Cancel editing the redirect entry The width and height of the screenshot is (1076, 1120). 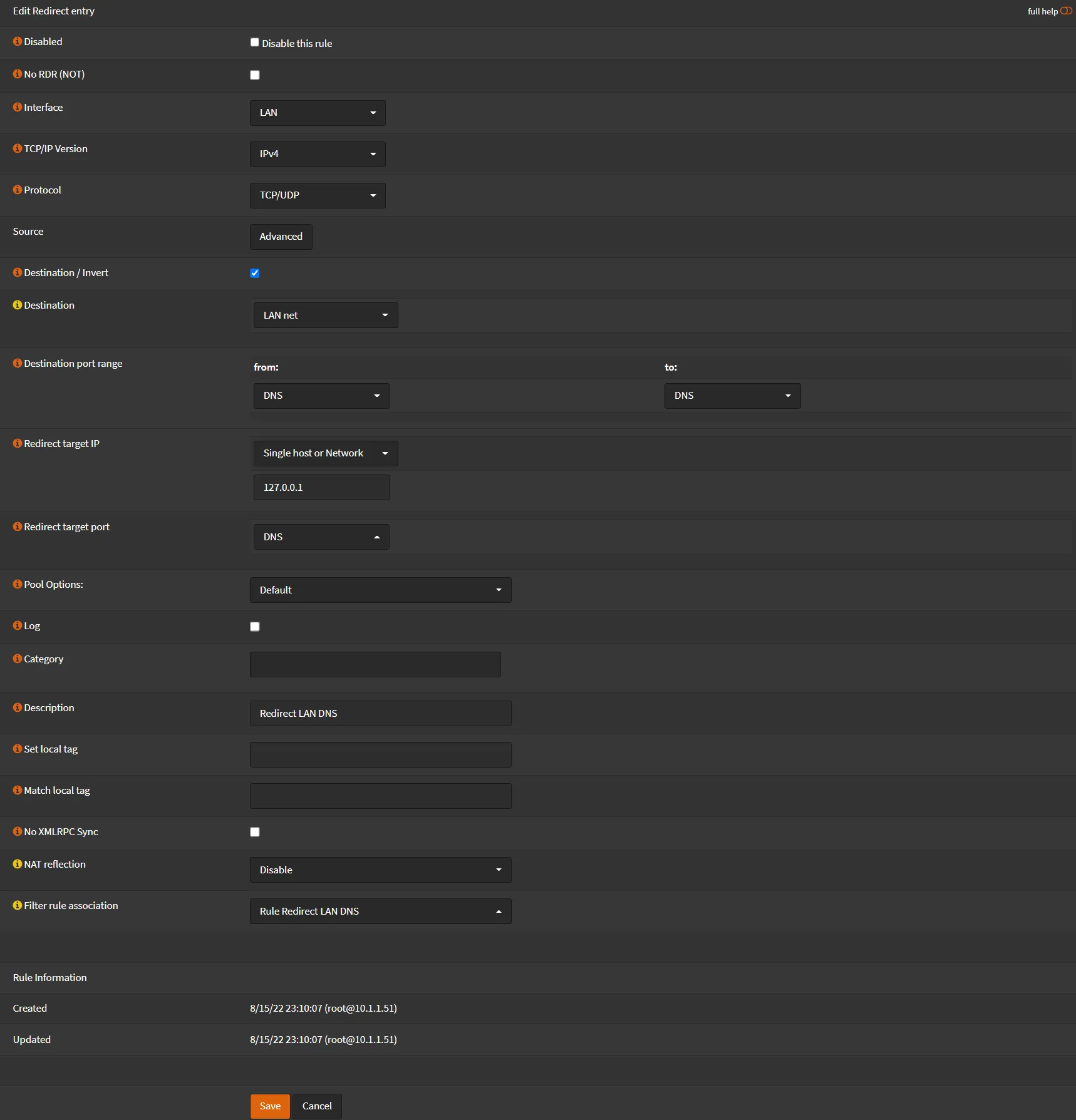pyautogui.click(x=317, y=1106)
